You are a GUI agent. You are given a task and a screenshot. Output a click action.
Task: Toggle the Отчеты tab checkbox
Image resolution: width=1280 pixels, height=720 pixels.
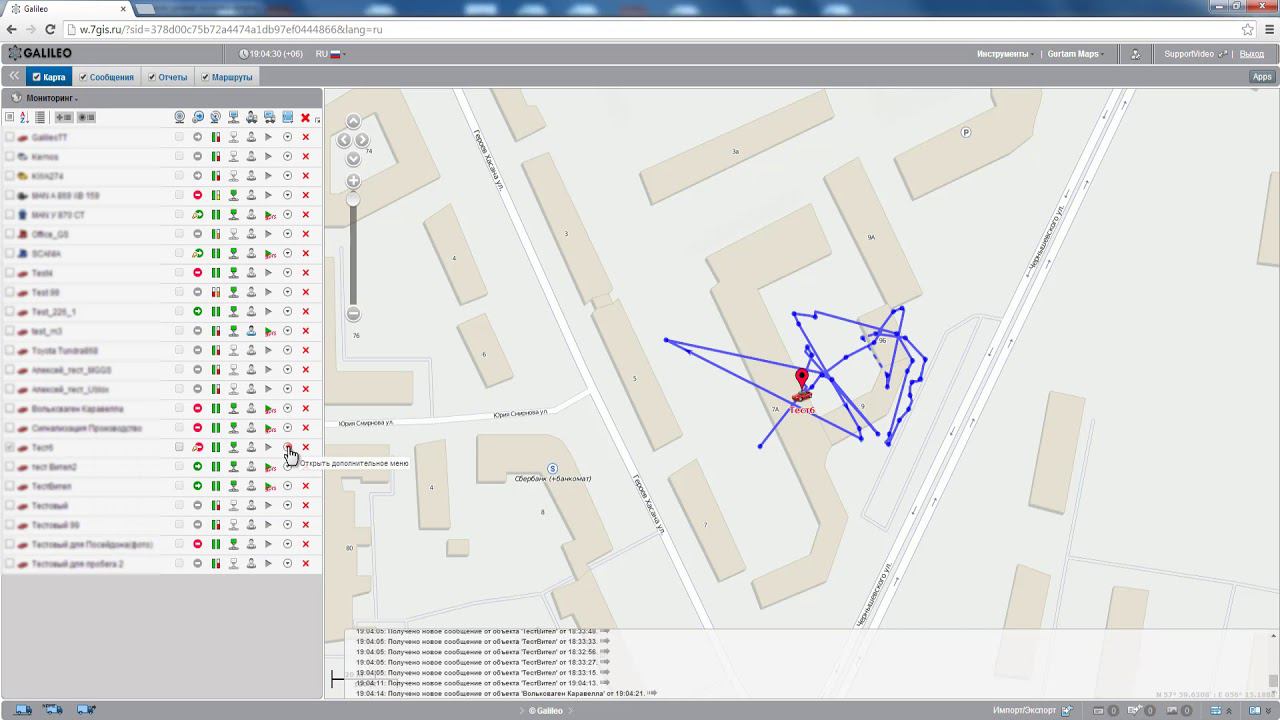pyautogui.click(x=152, y=77)
